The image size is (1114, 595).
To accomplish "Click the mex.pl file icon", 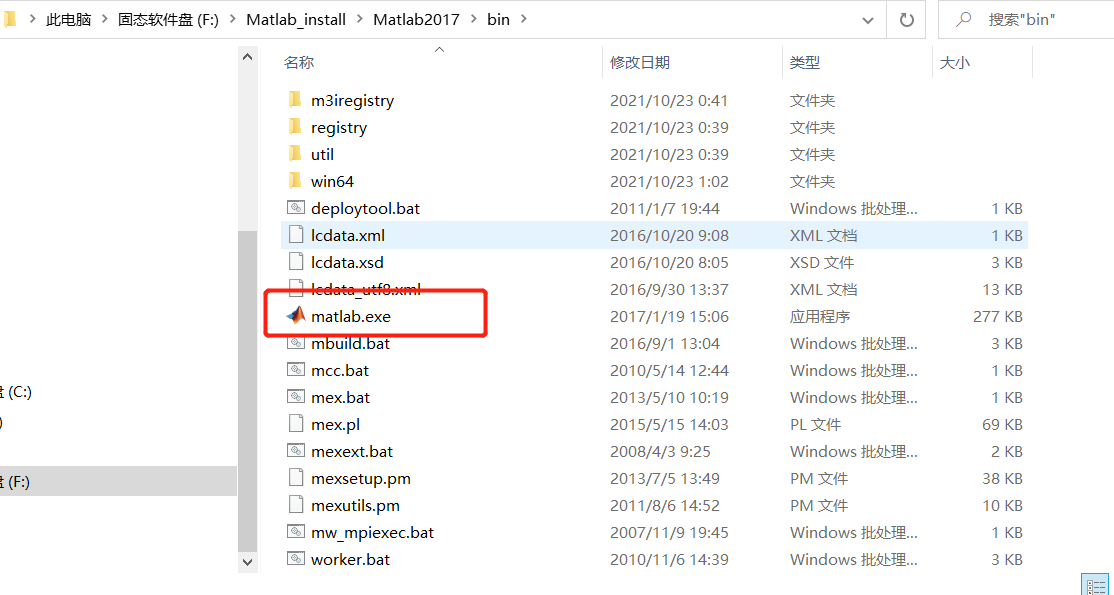I will pos(296,424).
